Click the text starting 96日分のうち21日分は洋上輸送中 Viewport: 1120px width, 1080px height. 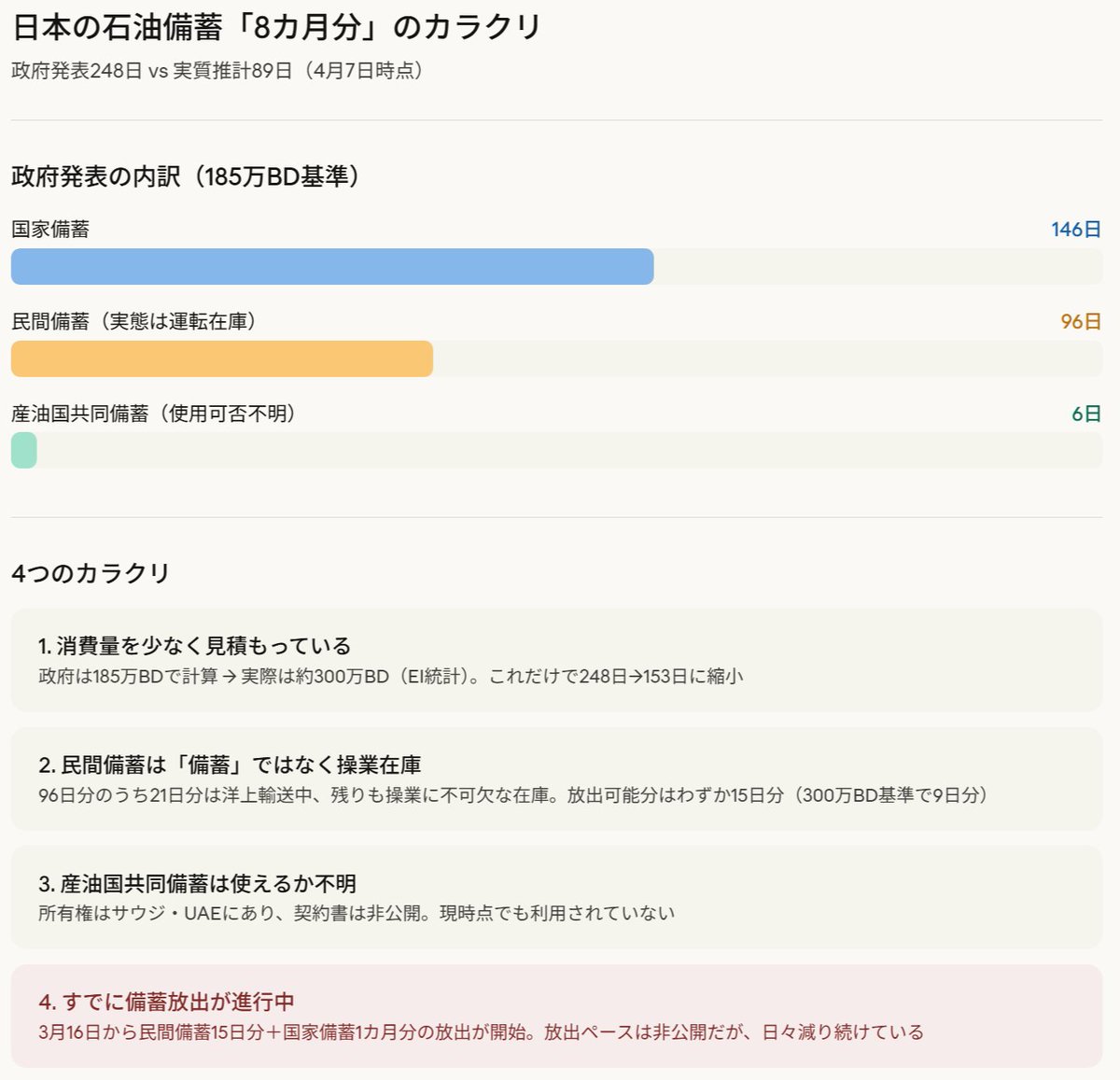(514, 795)
